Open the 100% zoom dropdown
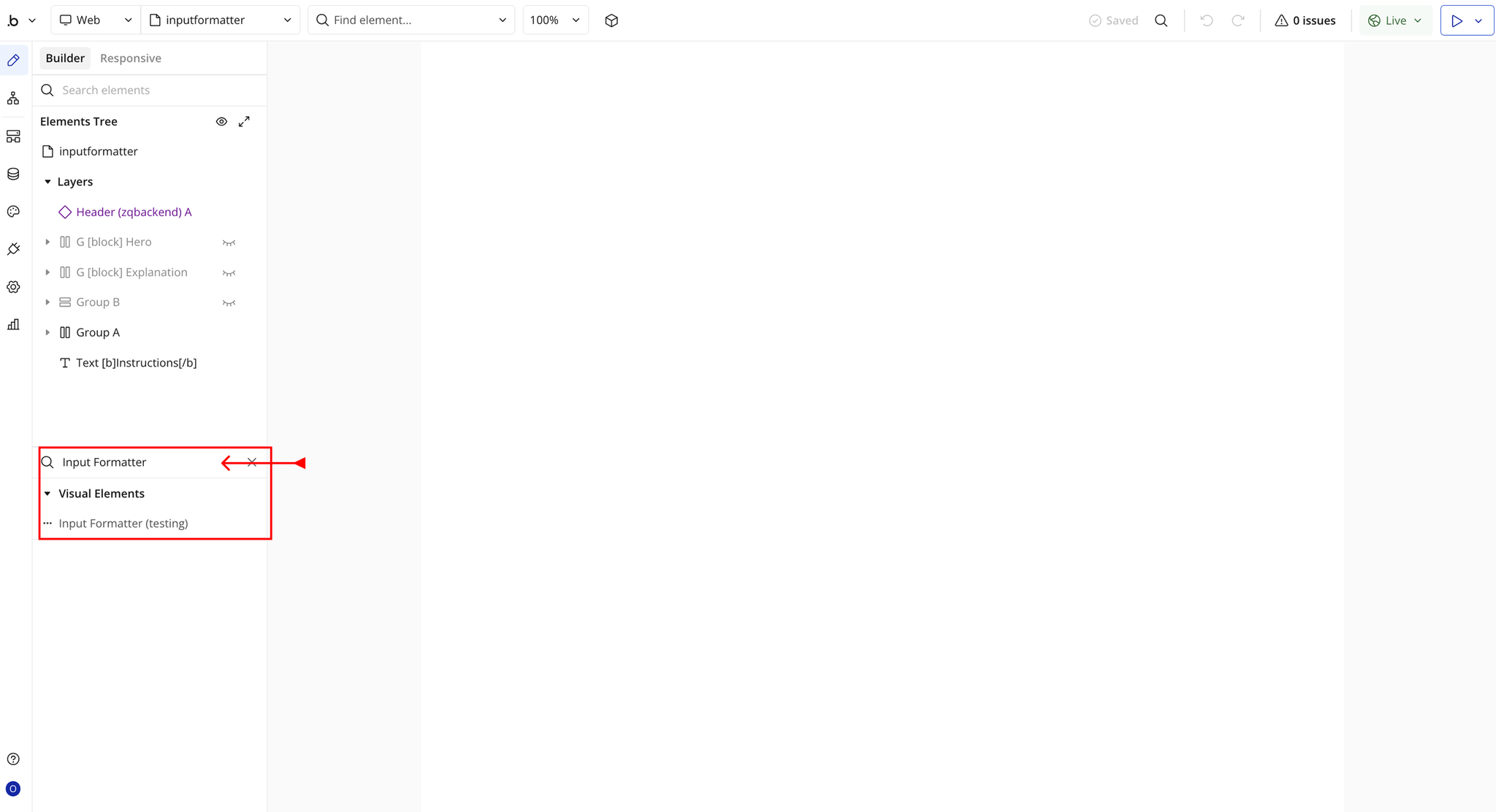The image size is (1496, 812). click(555, 20)
